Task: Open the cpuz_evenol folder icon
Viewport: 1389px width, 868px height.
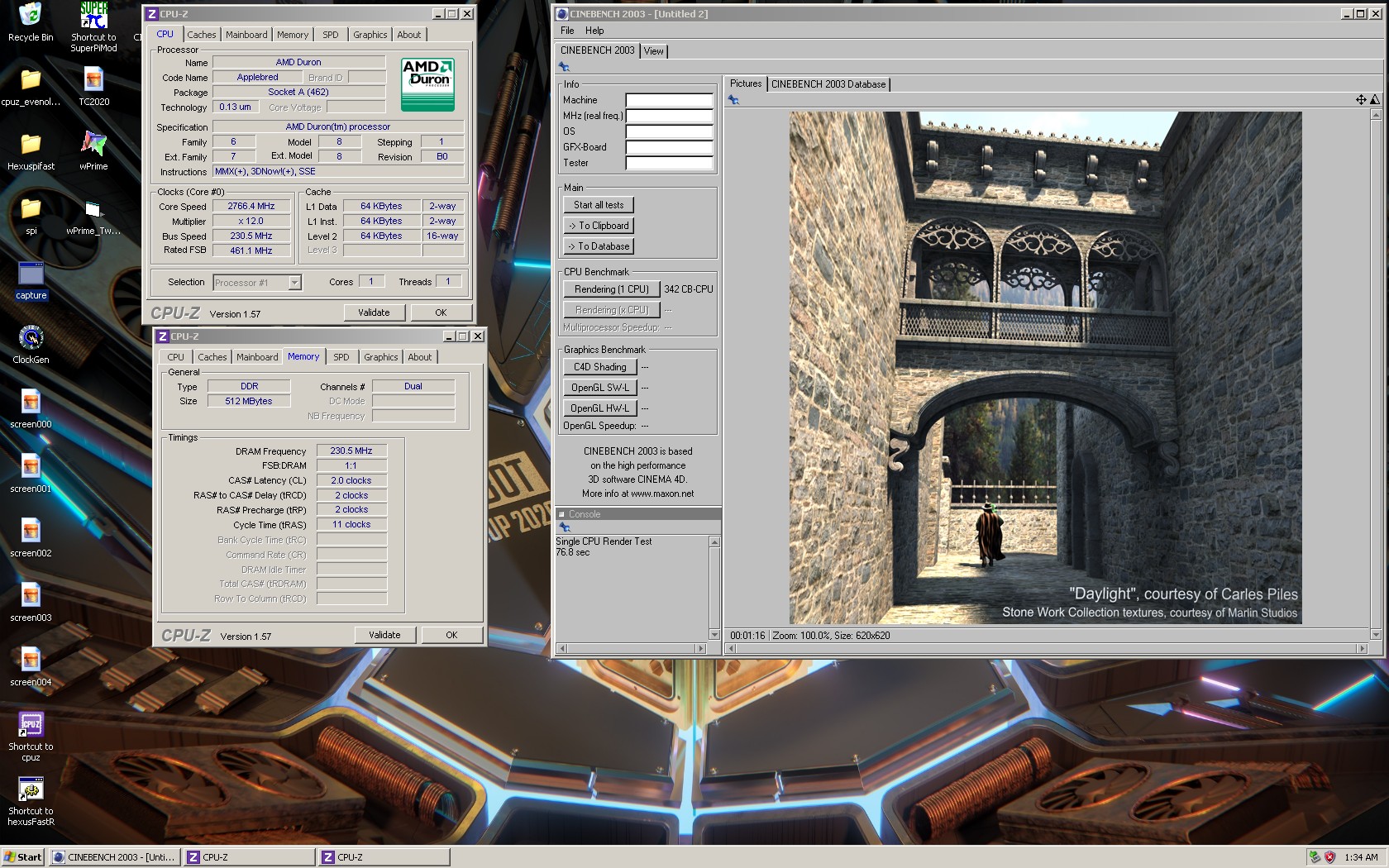Action: coord(31,87)
